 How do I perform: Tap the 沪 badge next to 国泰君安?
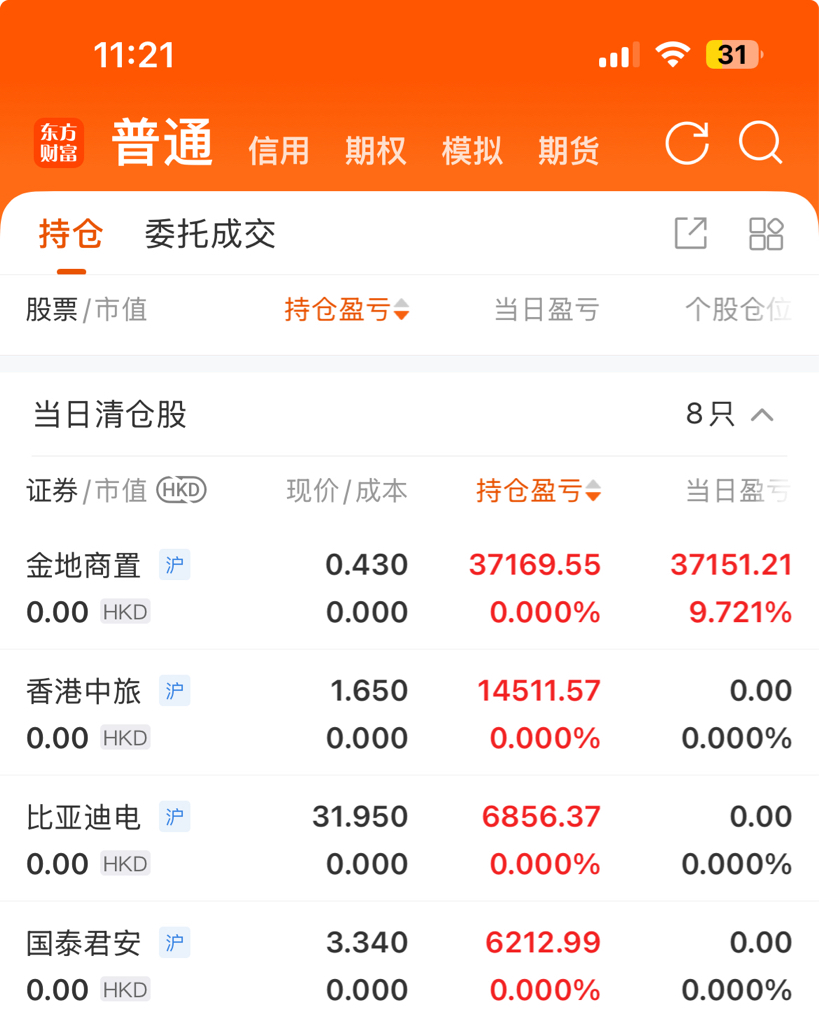pos(174,943)
